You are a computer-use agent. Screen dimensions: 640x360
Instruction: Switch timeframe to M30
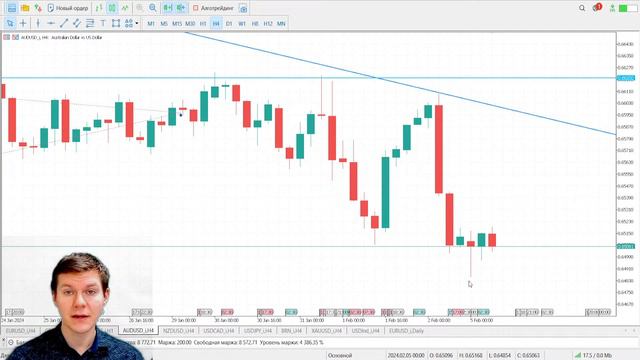[190, 24]
